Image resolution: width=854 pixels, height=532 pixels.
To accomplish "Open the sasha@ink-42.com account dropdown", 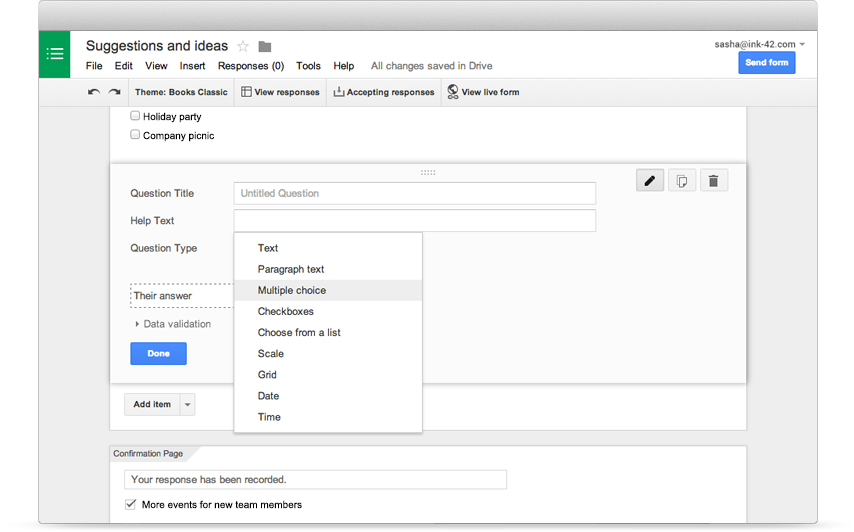I will click(x=802, y=44).
